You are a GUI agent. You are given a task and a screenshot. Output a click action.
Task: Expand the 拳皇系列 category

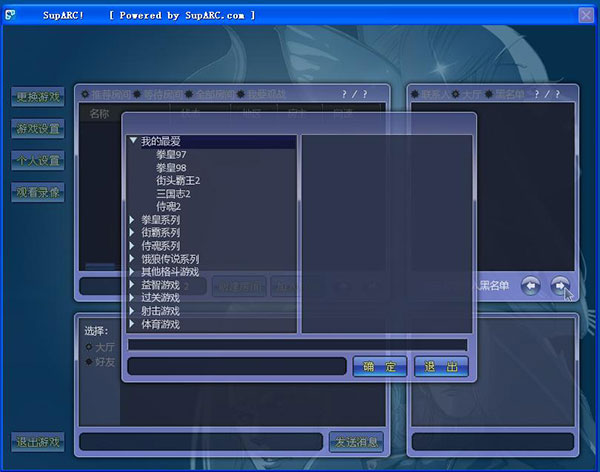(x=132, y=220)
